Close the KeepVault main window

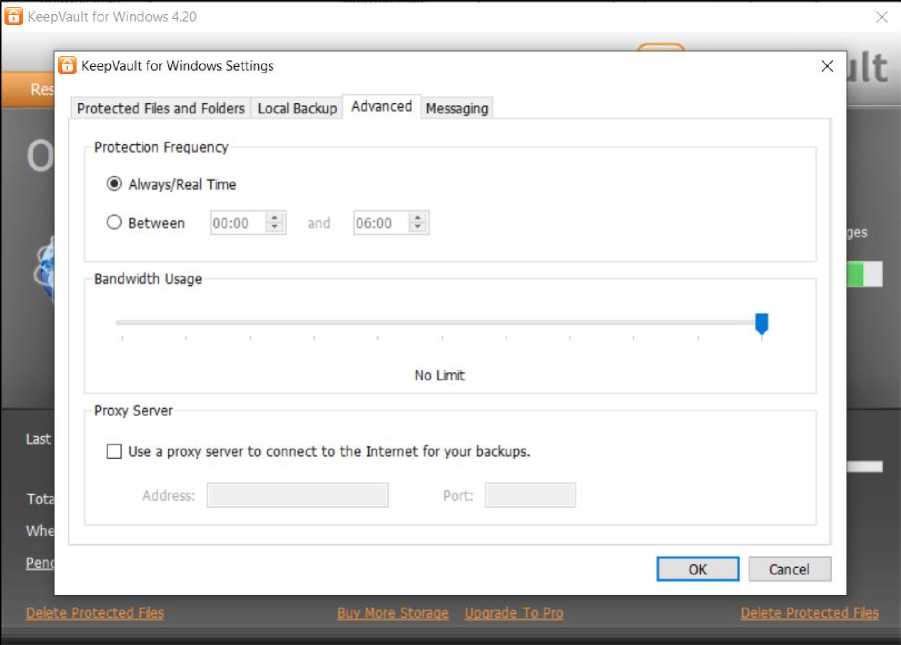(882, 17)
